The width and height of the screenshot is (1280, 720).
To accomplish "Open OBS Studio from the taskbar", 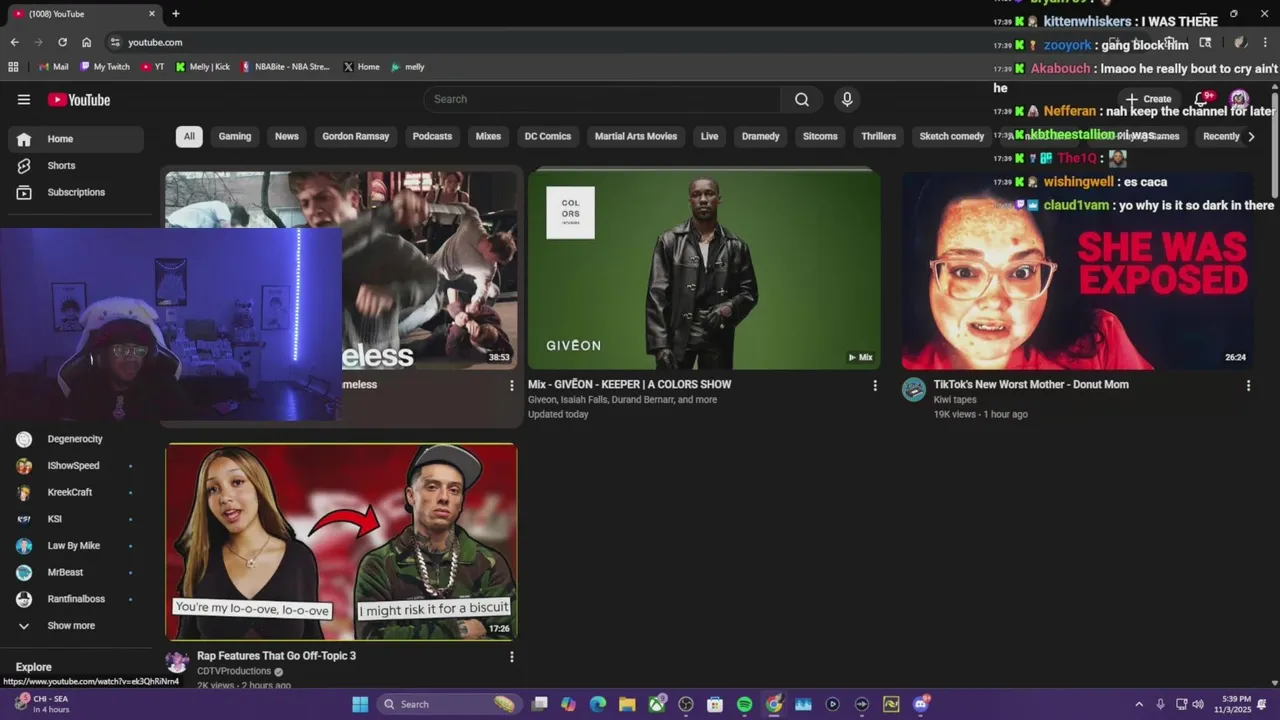I will [x=686, y=704].
